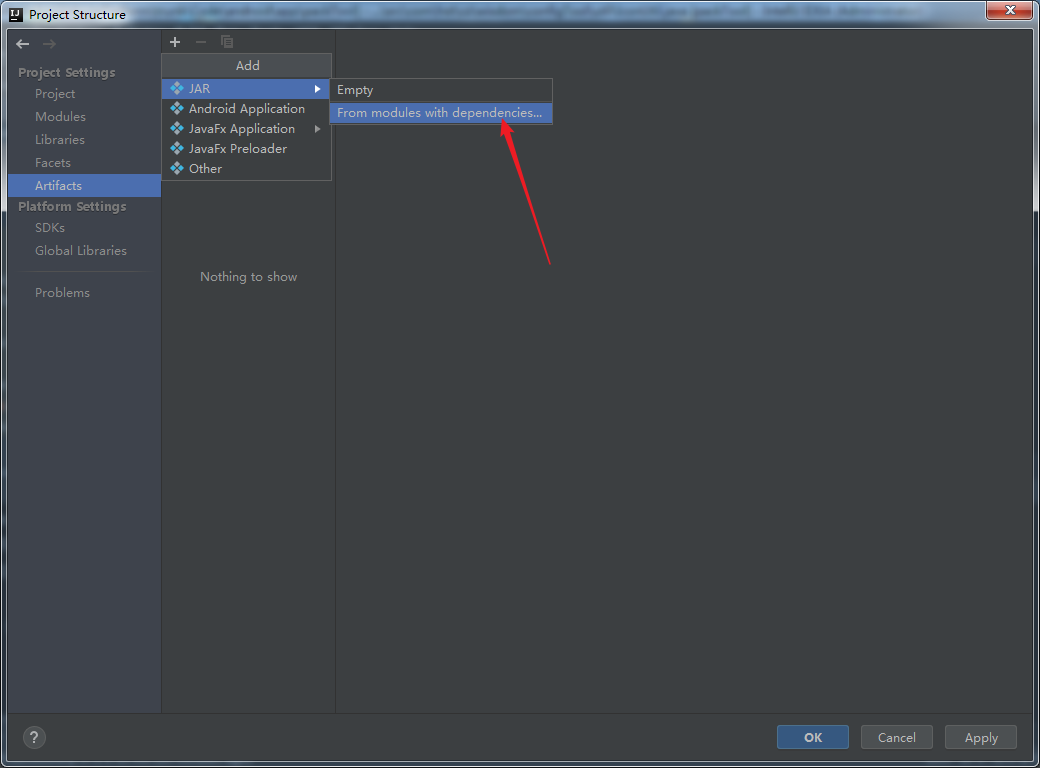This screenshot has width=1040, height=768.
Task: Close the Project Structure dialog
Action: pos(1009,10)
